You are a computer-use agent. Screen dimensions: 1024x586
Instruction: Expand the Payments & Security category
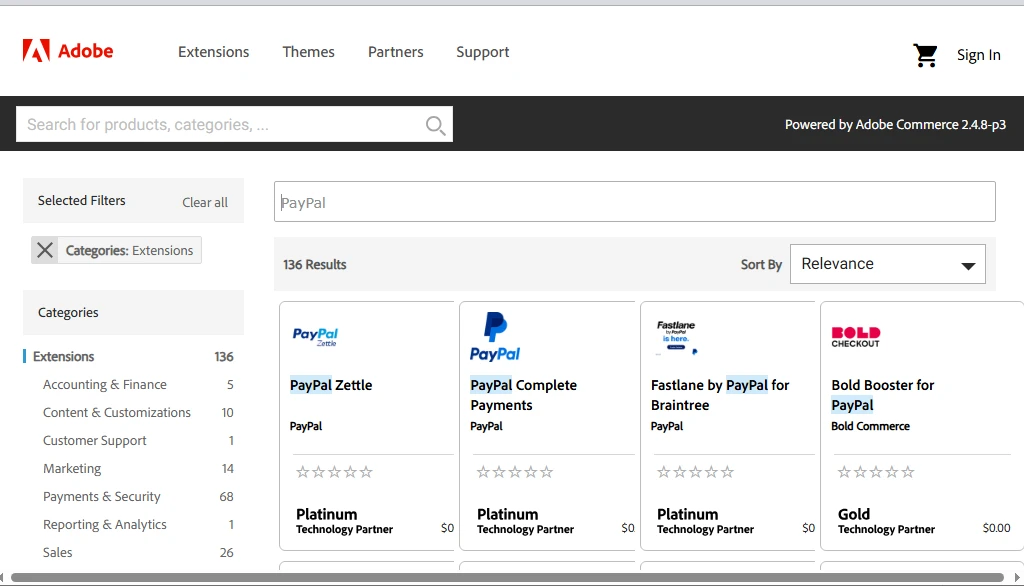tap(101, 496)
